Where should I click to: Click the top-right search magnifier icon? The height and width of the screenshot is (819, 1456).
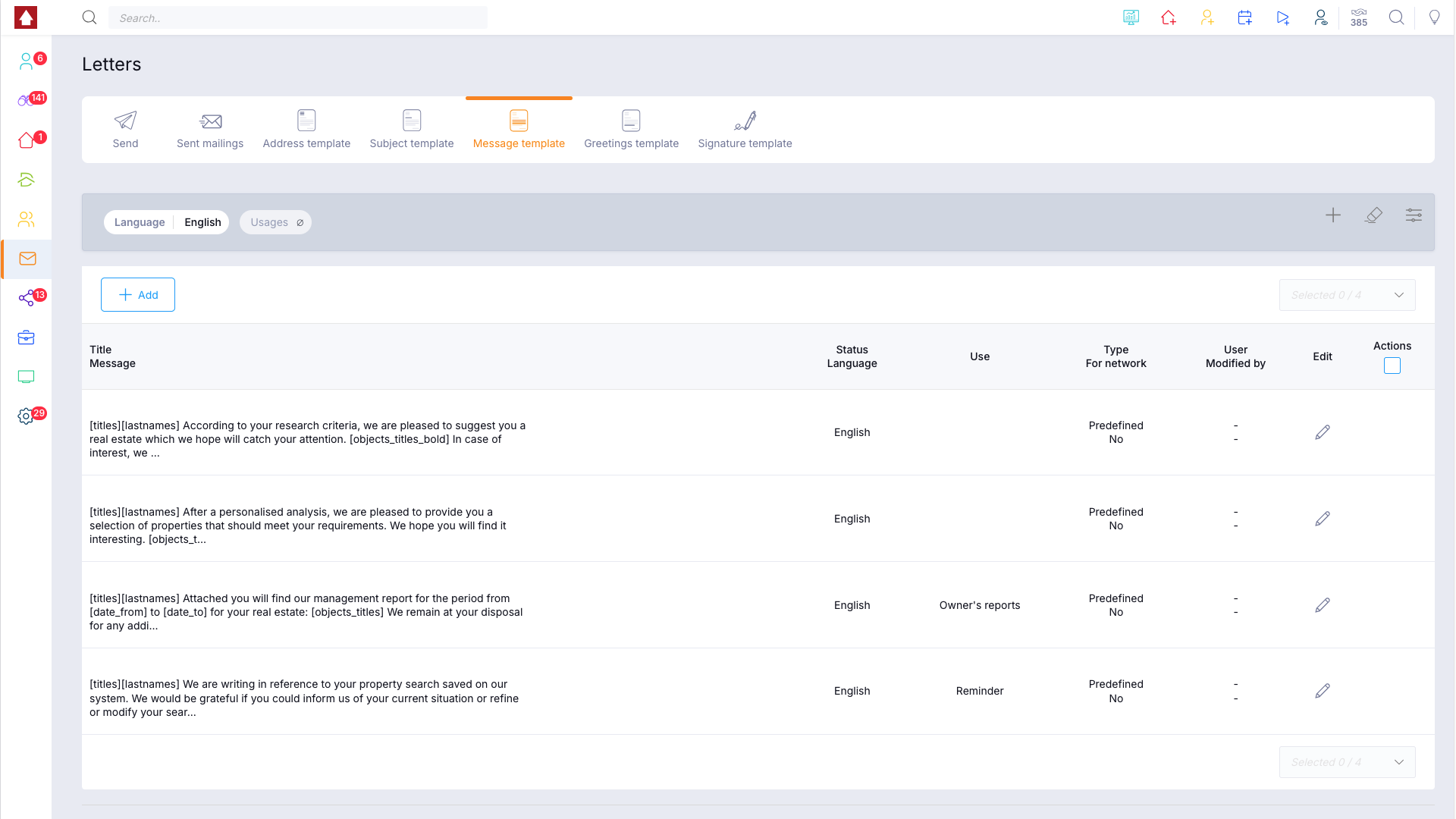tap(1396, 17)
